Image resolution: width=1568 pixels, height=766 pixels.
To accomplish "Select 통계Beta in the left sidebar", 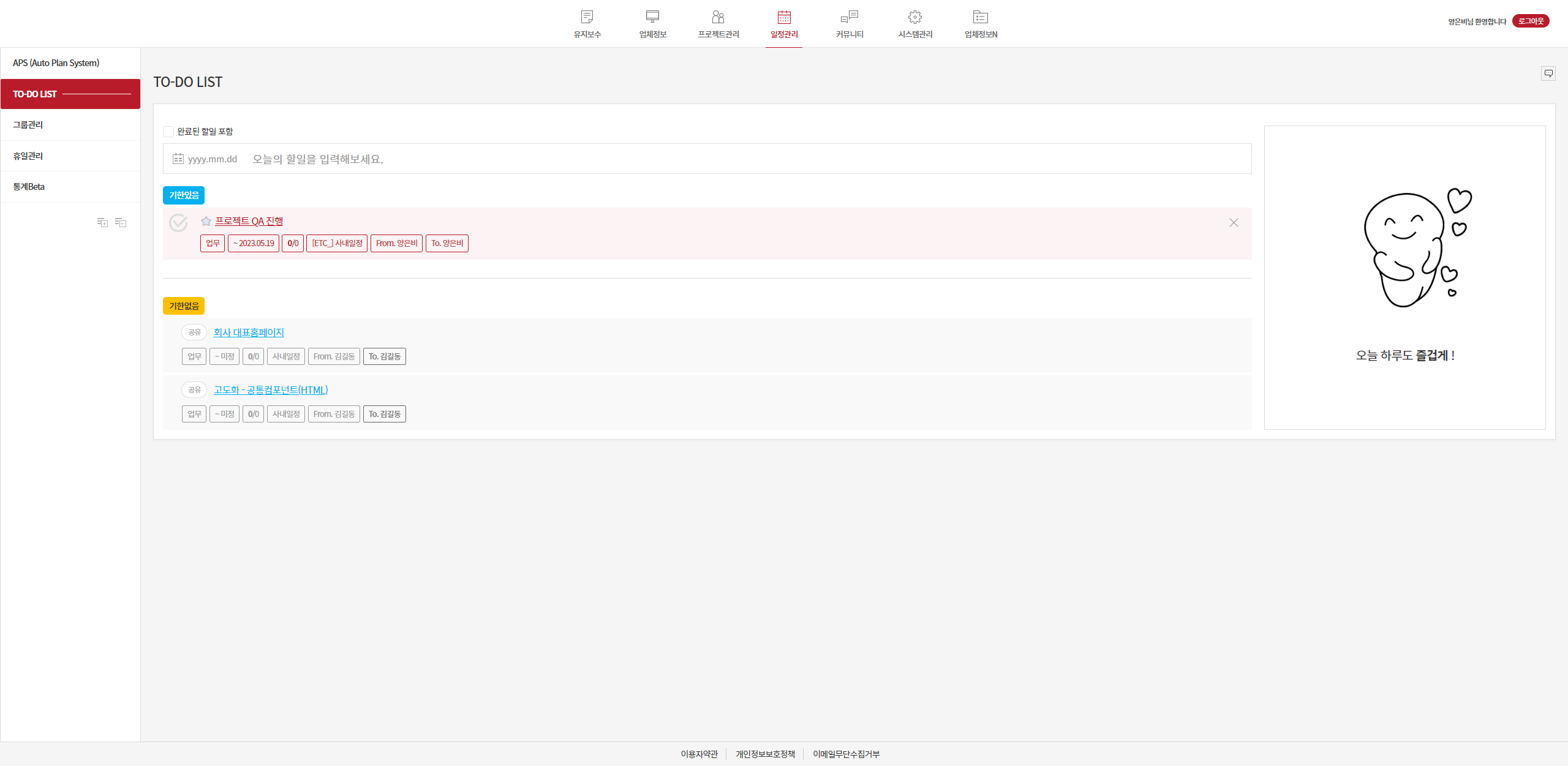I will [x=29, y=187].
